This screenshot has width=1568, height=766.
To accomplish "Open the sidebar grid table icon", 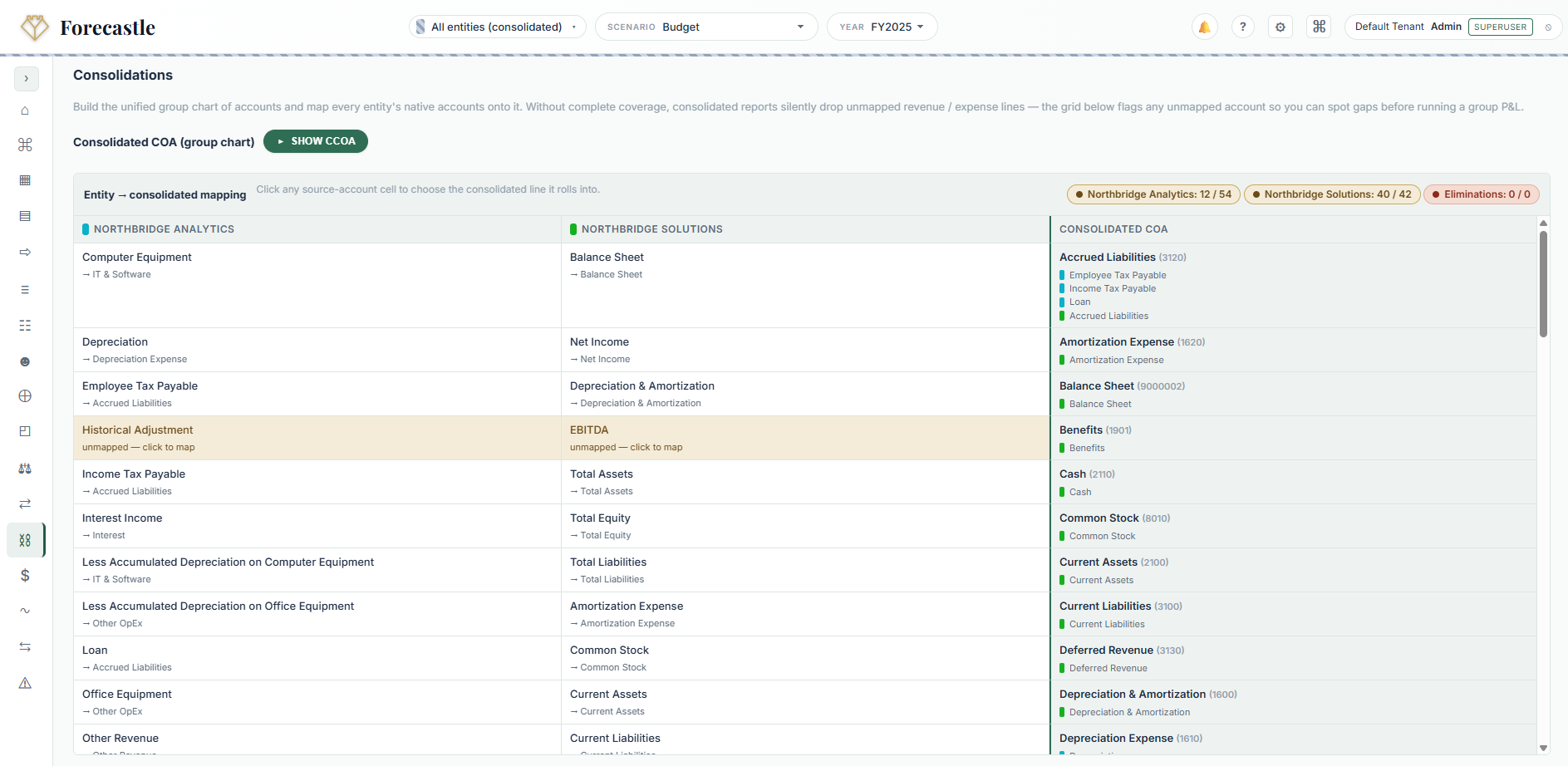I will (x=25, y=180).
